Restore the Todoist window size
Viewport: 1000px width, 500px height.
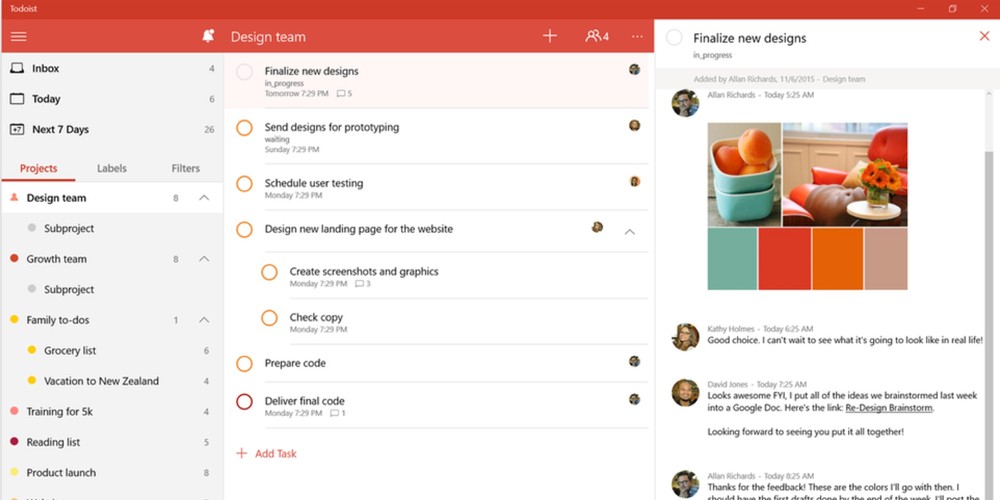coord(952,9)
